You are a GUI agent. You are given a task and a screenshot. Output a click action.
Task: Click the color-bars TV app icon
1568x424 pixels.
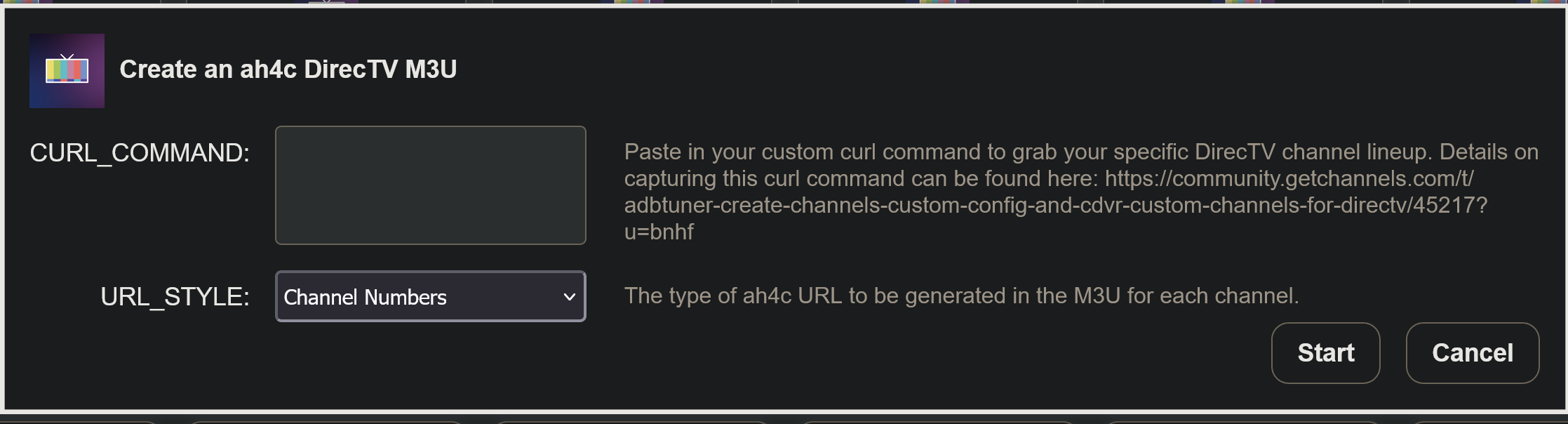click(67, 71)
